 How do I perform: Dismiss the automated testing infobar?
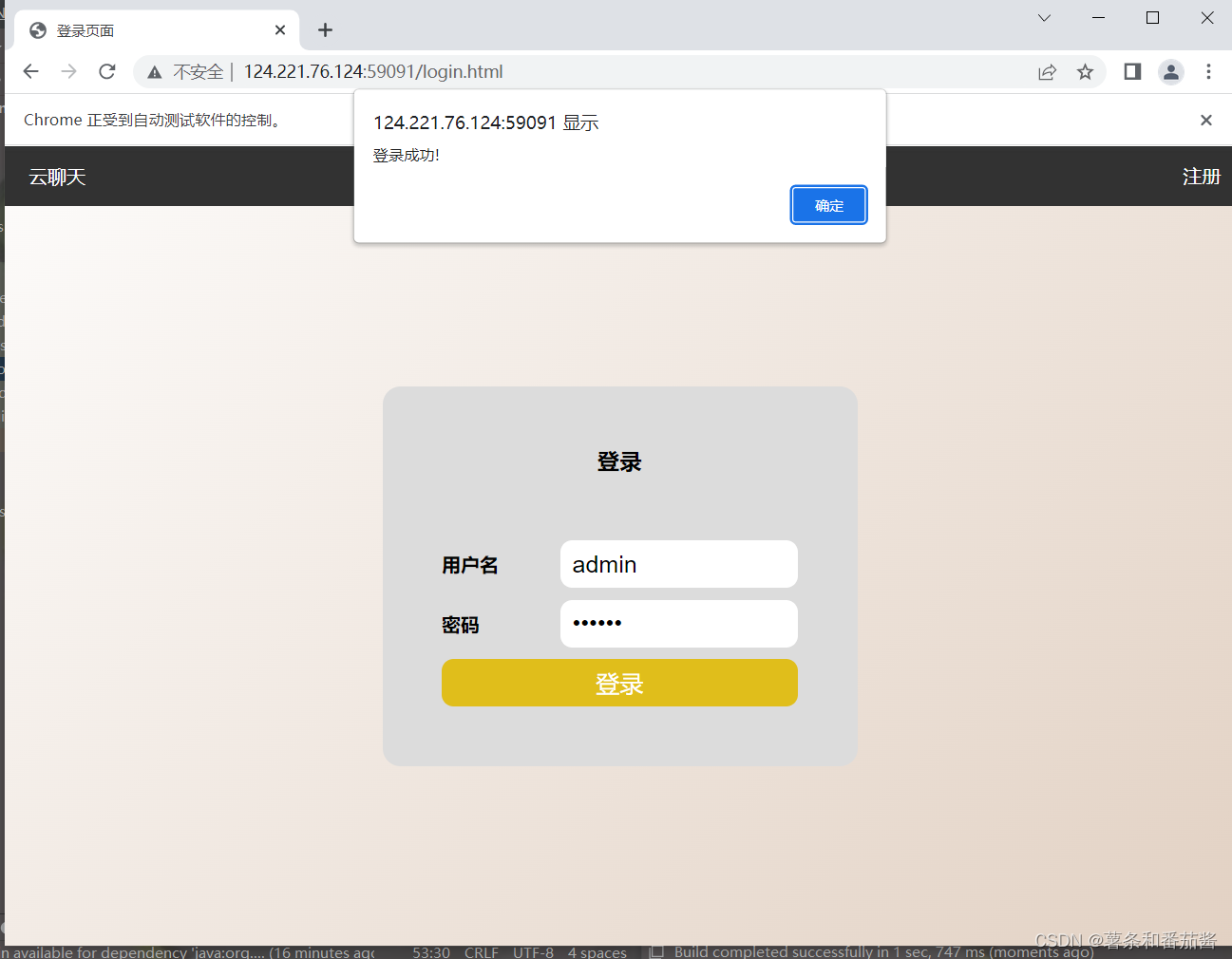[1206, 120]
